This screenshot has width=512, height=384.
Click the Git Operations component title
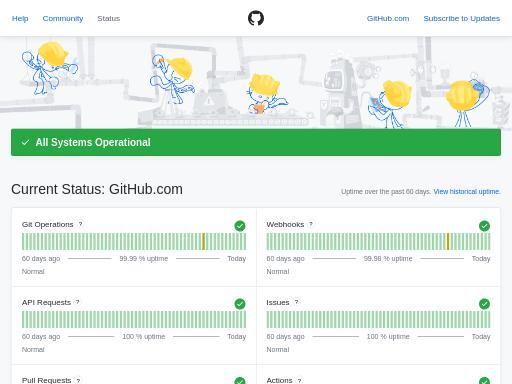click(x=47, y=224)
